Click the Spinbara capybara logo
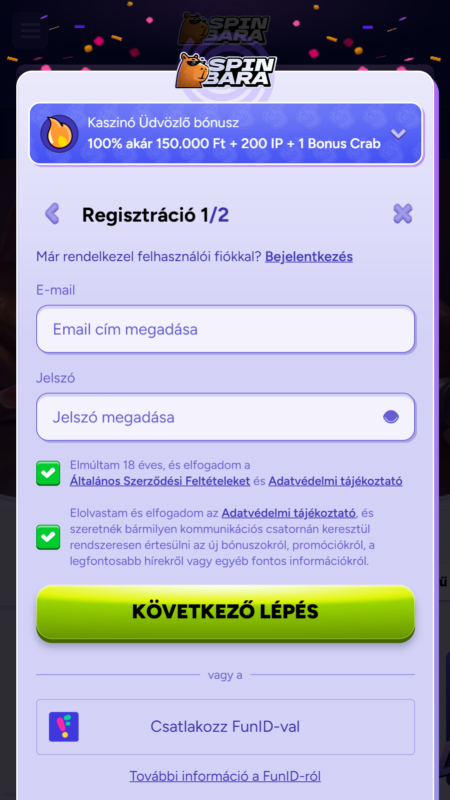450x800 pixels. 226,70
